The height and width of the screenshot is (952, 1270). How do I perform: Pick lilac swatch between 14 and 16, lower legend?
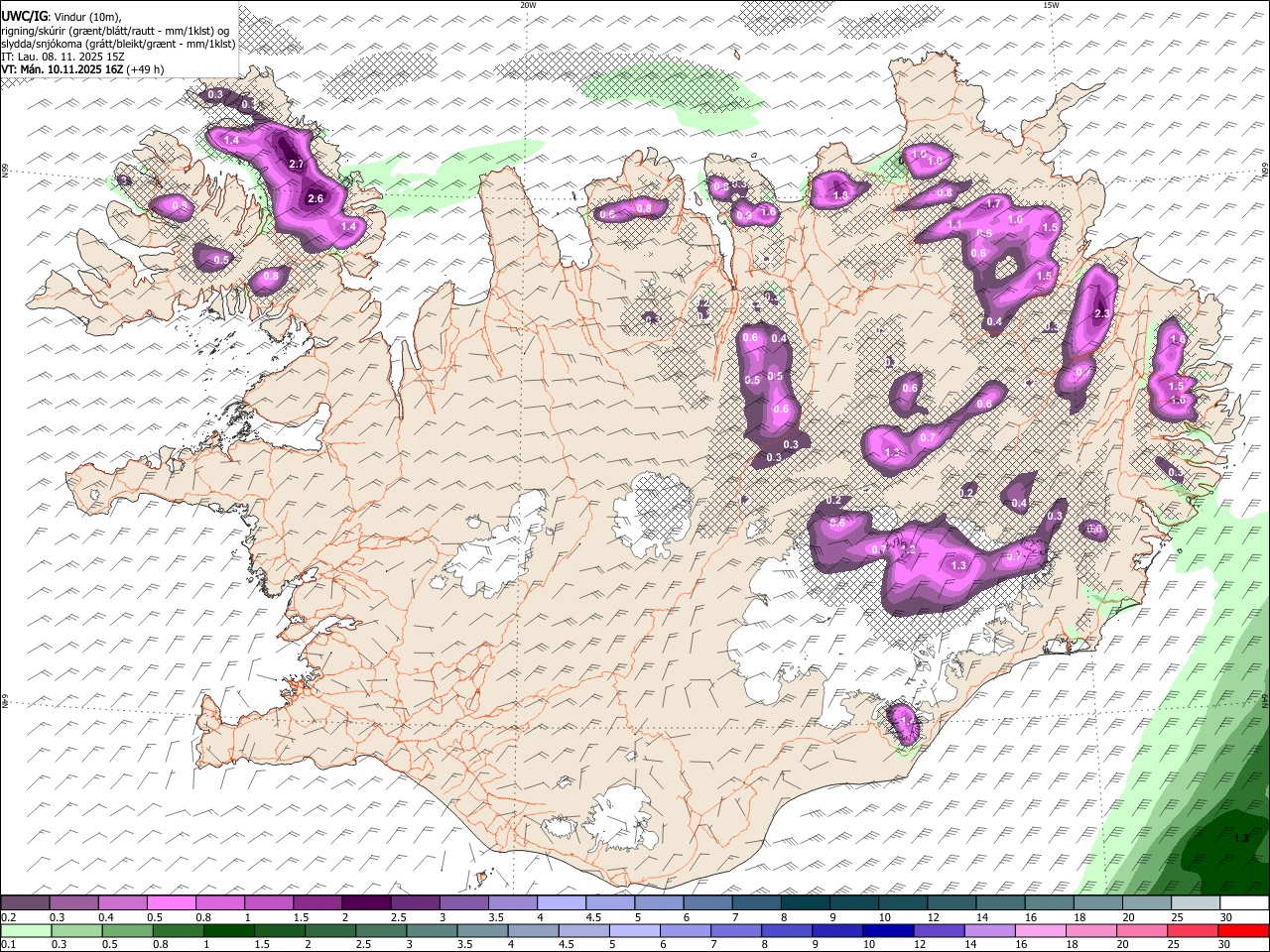coord(988,930)
